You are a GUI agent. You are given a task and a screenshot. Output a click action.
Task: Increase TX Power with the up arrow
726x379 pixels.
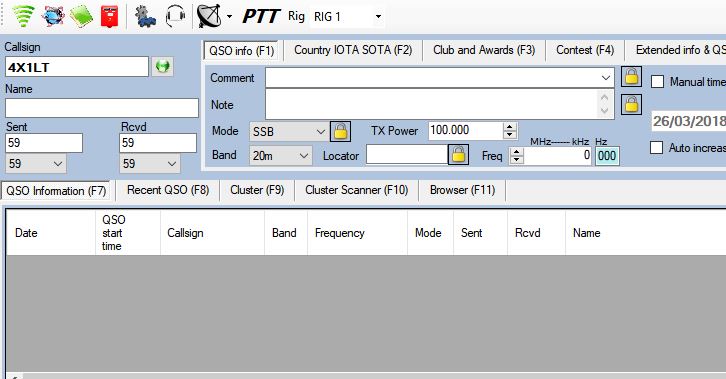point(510,127)
